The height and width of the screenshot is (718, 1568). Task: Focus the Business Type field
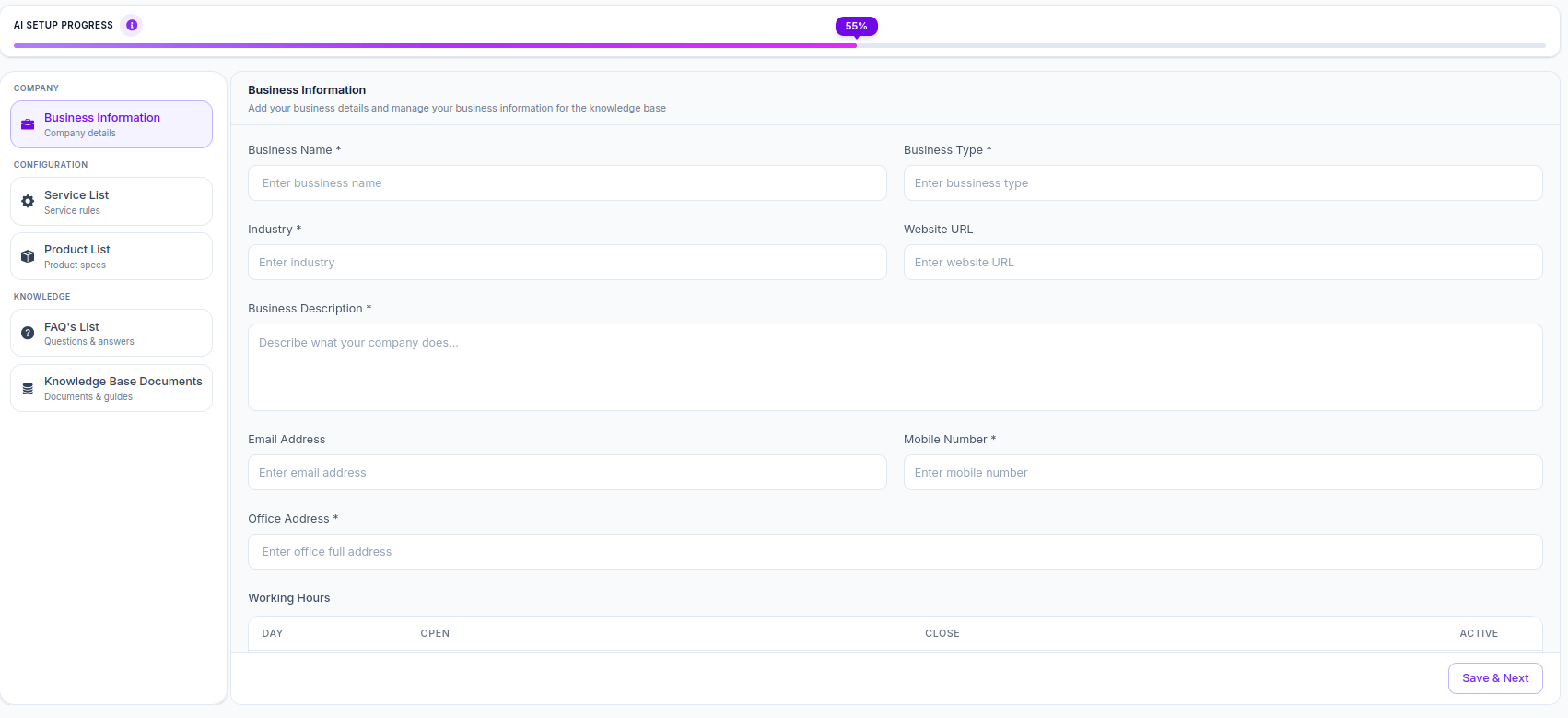[x=1223, y=183]
